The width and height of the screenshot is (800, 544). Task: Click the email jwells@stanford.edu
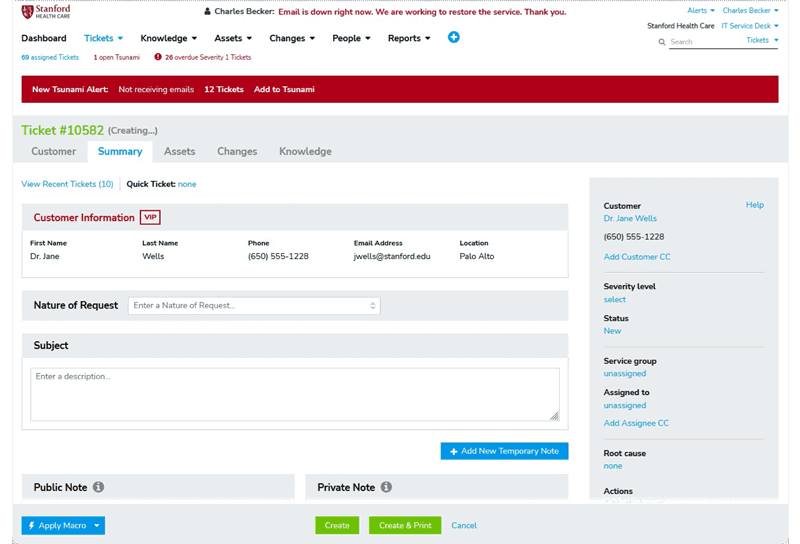(x=392, y=256)
